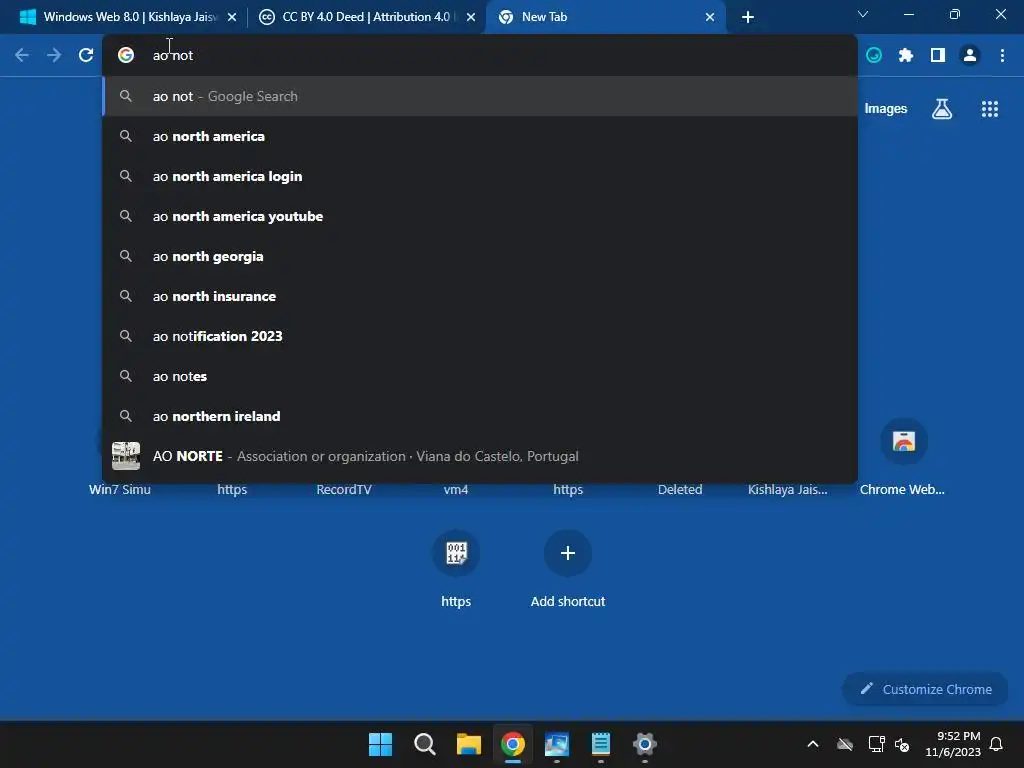Viewport: 1024px width, 768px height.
Task: Click the display network tray icon
Action: click(876, 744)
